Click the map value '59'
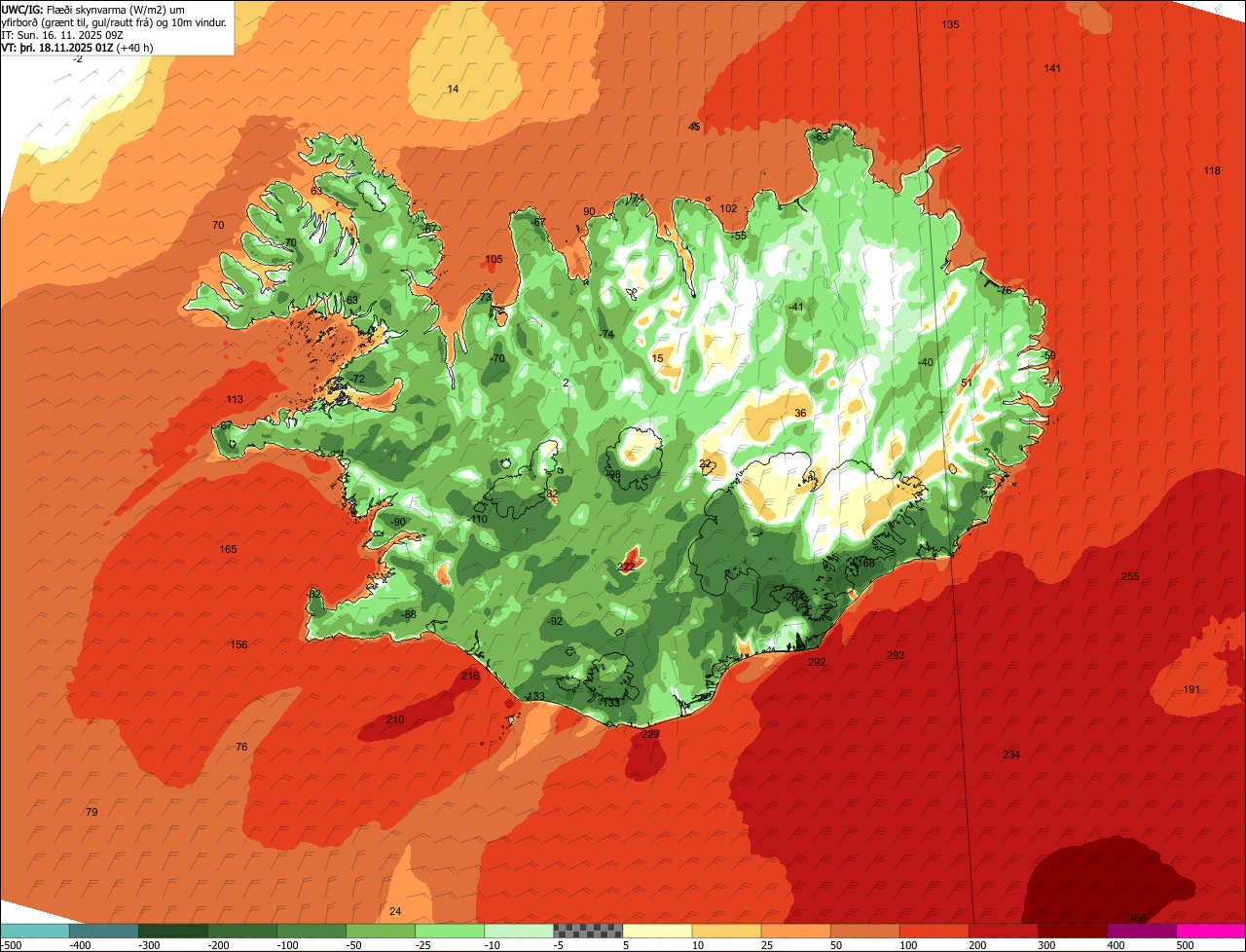Screen dimensions: 1246x952 1049,356
